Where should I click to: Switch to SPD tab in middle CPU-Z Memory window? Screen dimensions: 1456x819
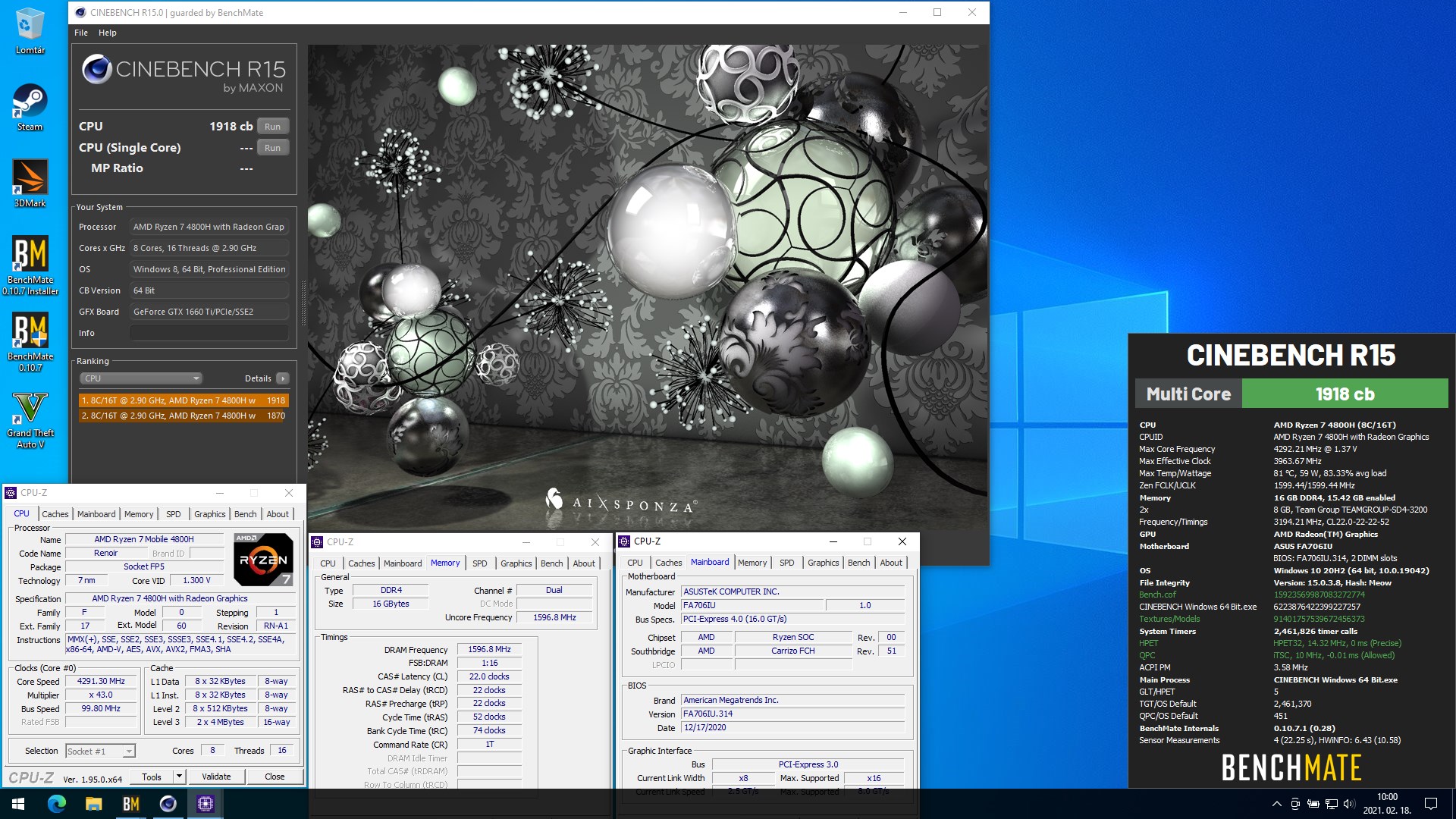coord(480,563)
